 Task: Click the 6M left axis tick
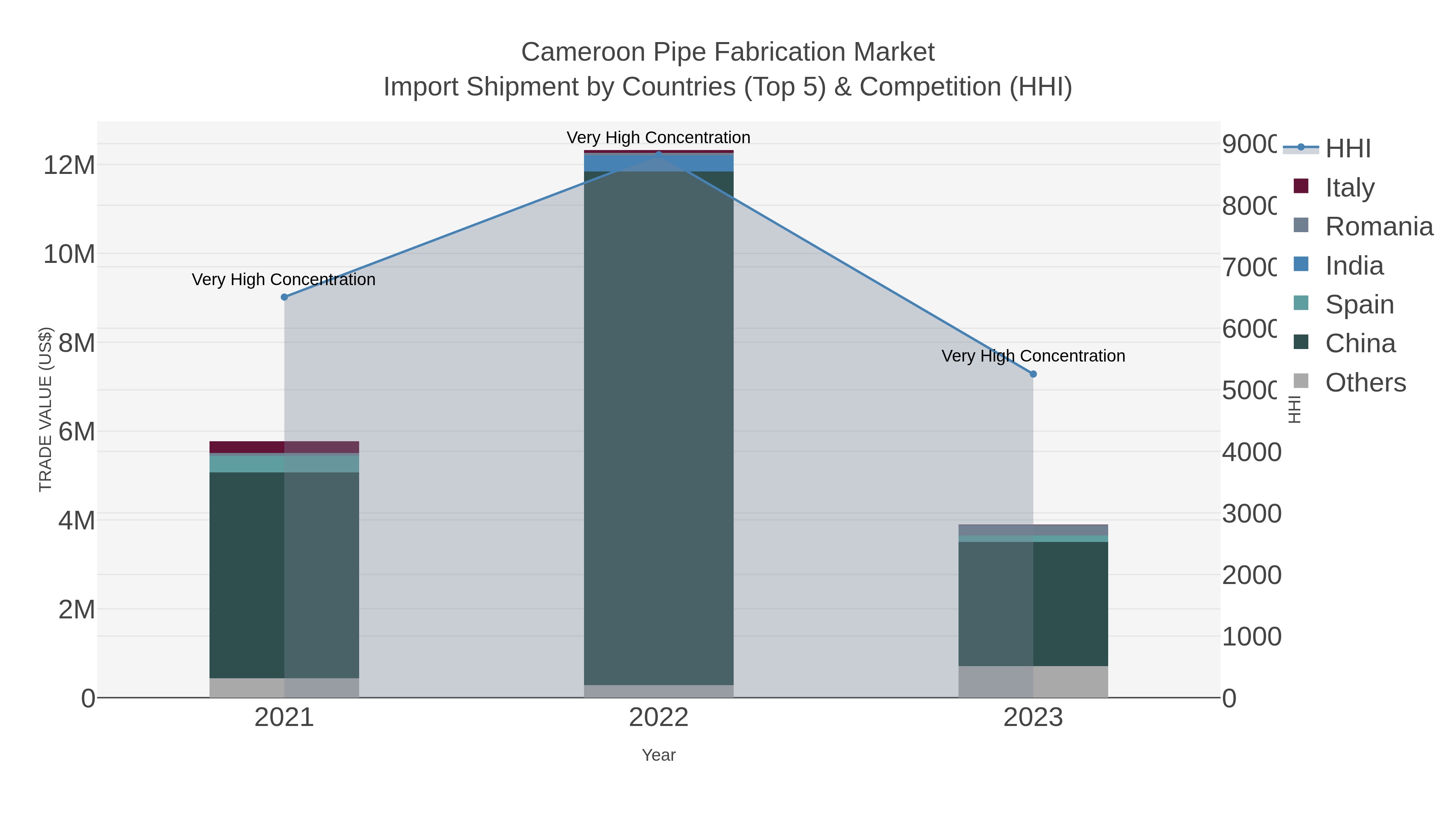(77, 432)
